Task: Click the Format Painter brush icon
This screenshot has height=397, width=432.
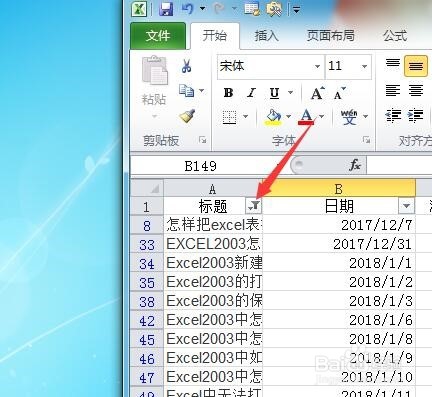Action: [x=187, y=116]
